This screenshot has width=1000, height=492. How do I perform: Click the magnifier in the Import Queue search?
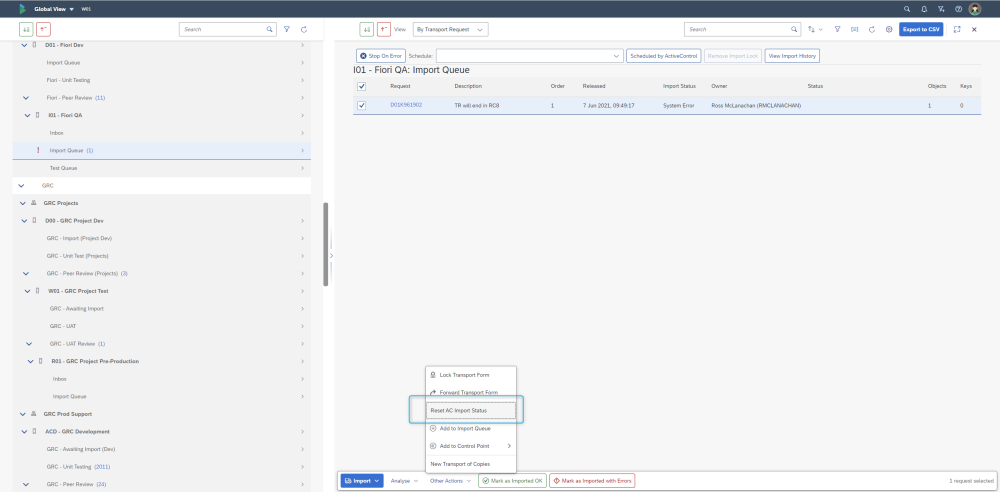coord(794,29)
